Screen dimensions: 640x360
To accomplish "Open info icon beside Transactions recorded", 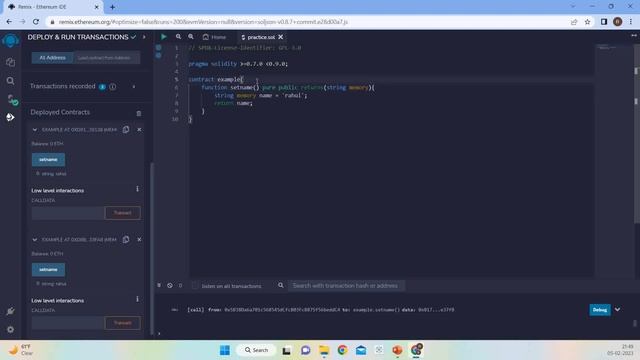I will pos(113,87).
